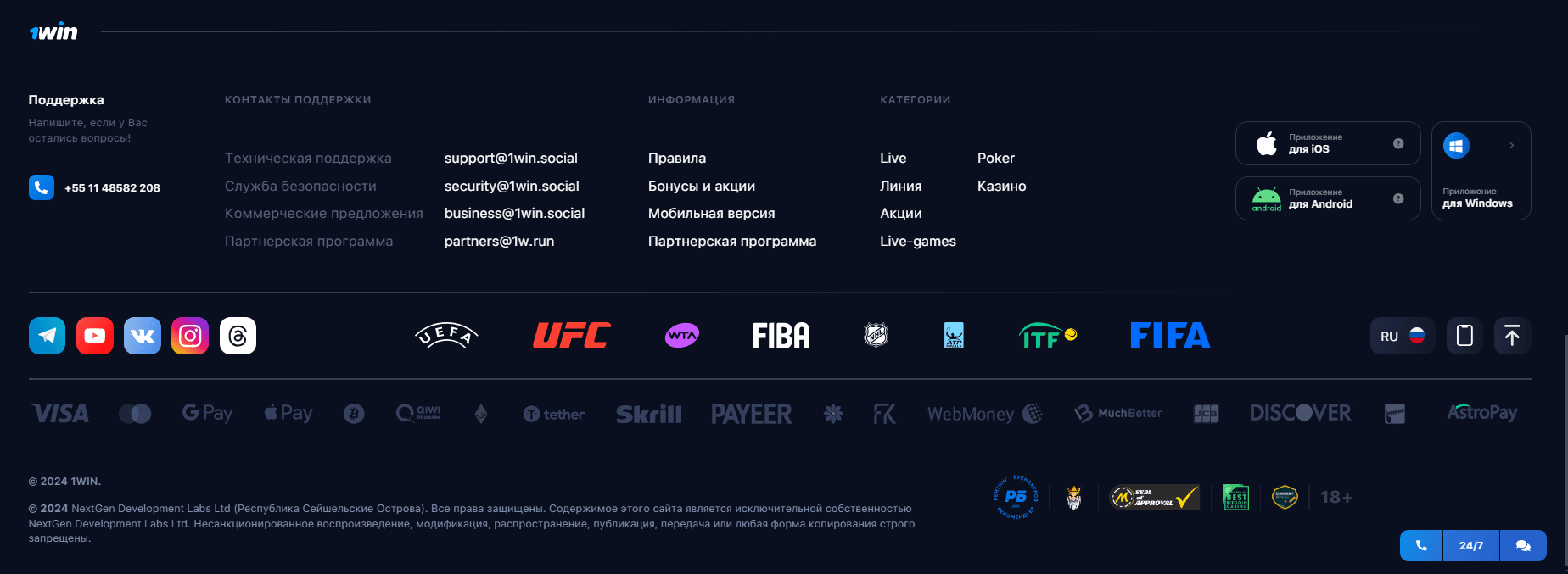Open the Bonuses and promotions link

(701, 186)
